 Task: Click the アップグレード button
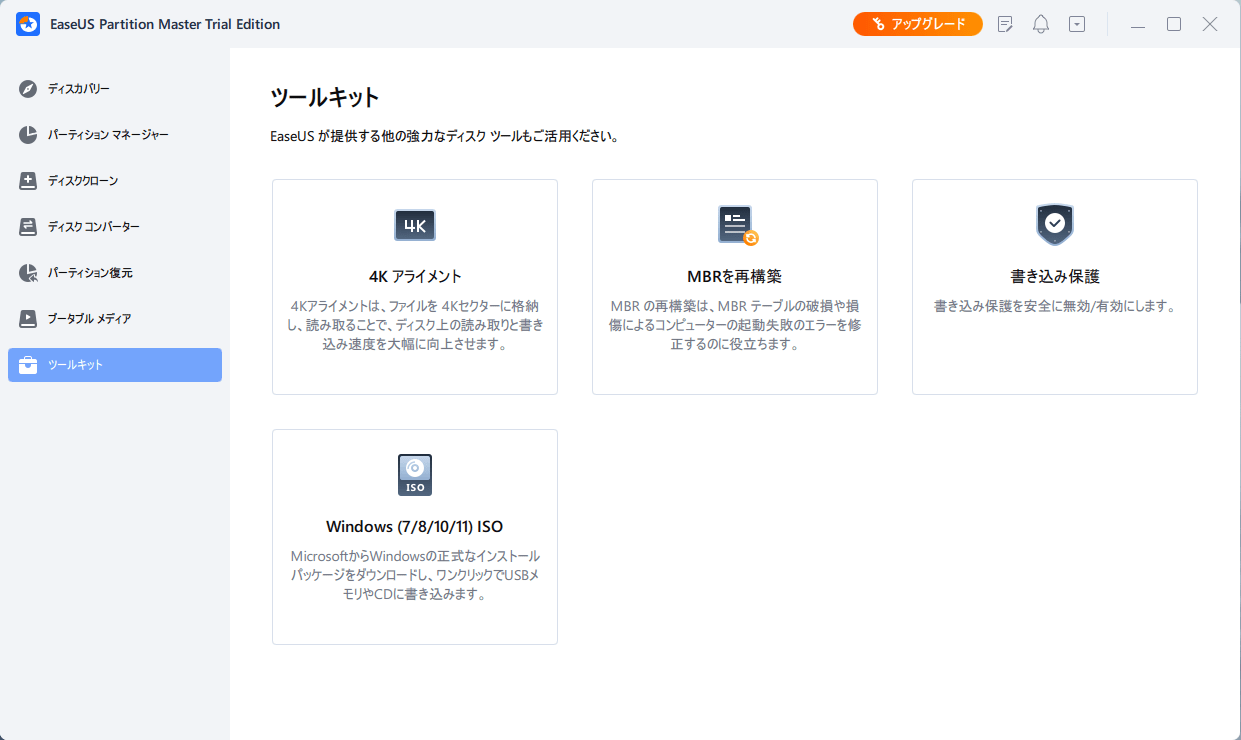[917, 23]
